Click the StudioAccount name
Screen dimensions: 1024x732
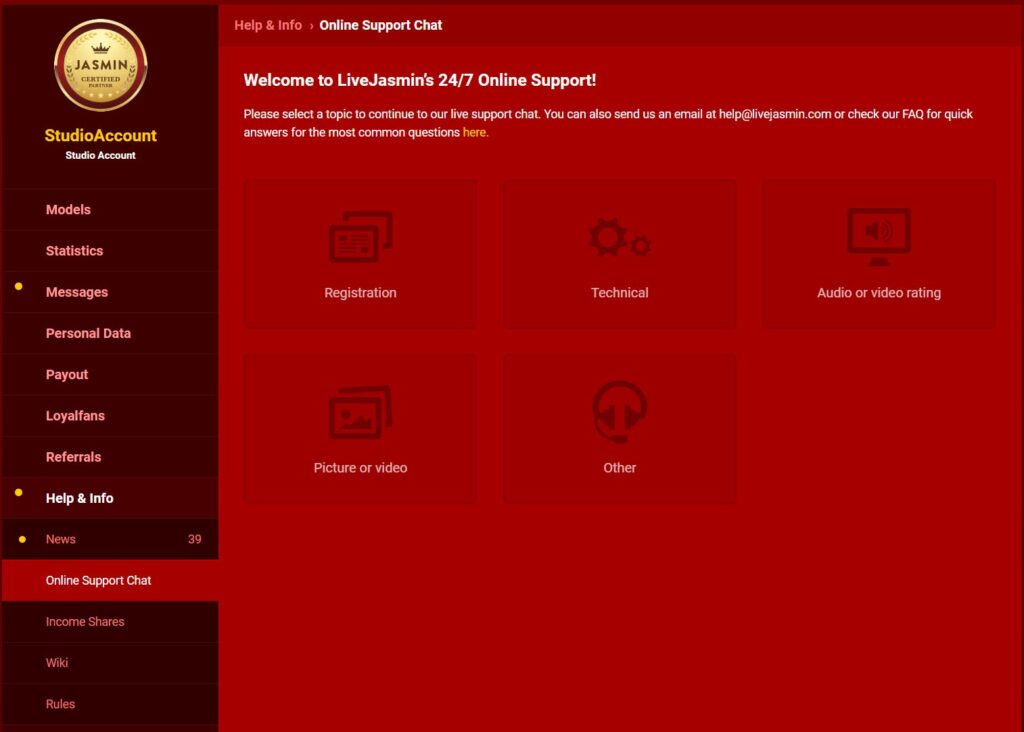point(101,135)
